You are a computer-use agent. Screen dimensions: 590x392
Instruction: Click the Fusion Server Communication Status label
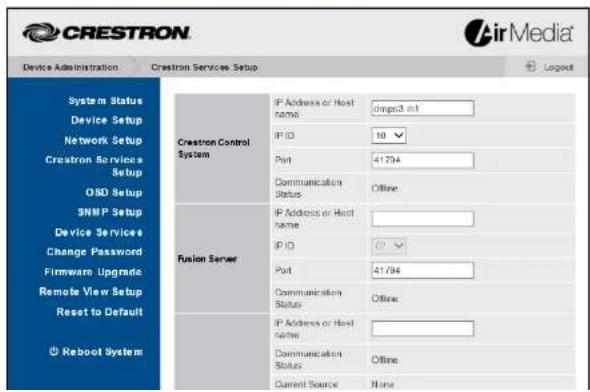pos(308,298)
